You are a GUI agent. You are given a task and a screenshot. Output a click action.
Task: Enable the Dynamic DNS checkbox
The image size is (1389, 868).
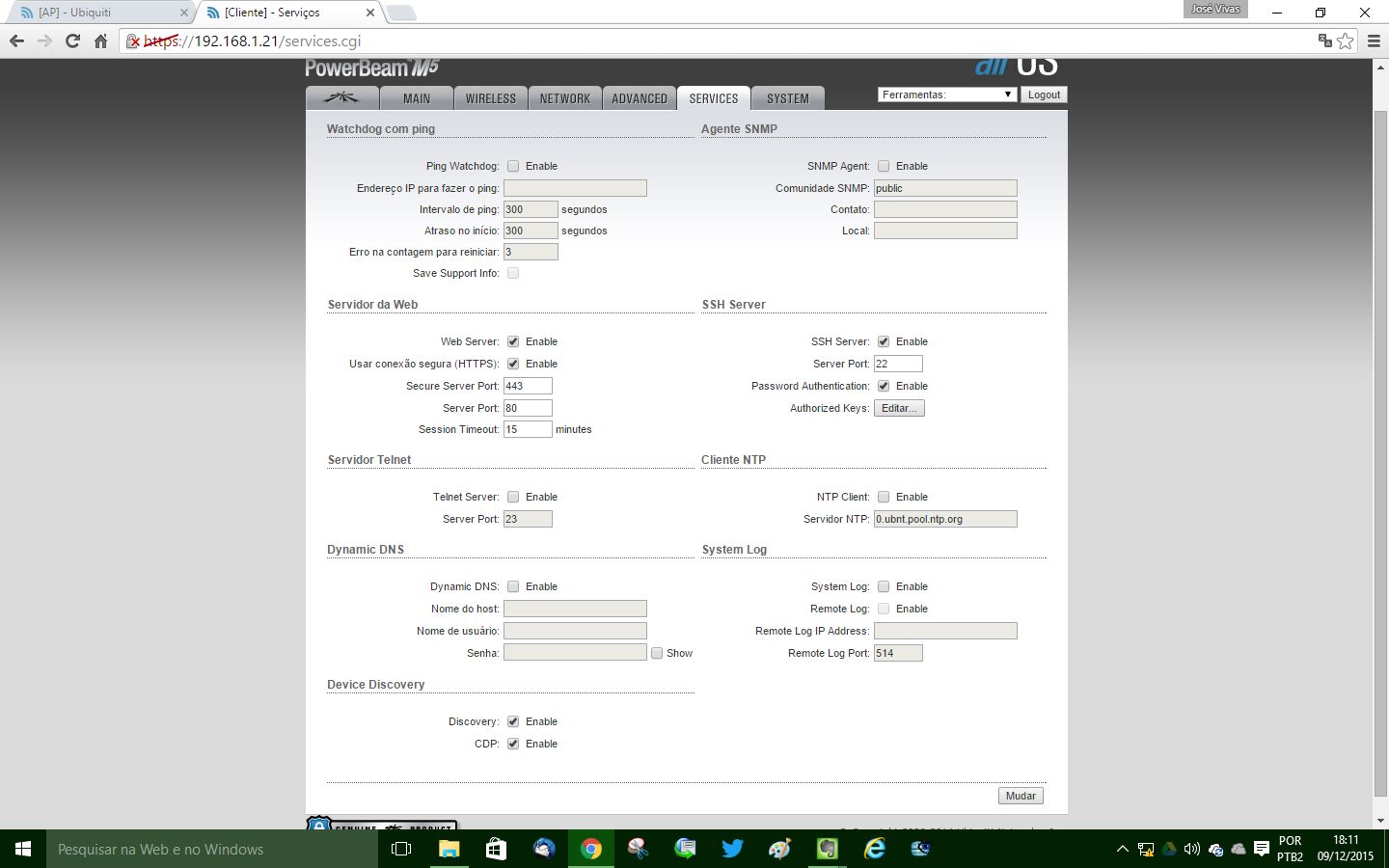(x=513, y=586)
